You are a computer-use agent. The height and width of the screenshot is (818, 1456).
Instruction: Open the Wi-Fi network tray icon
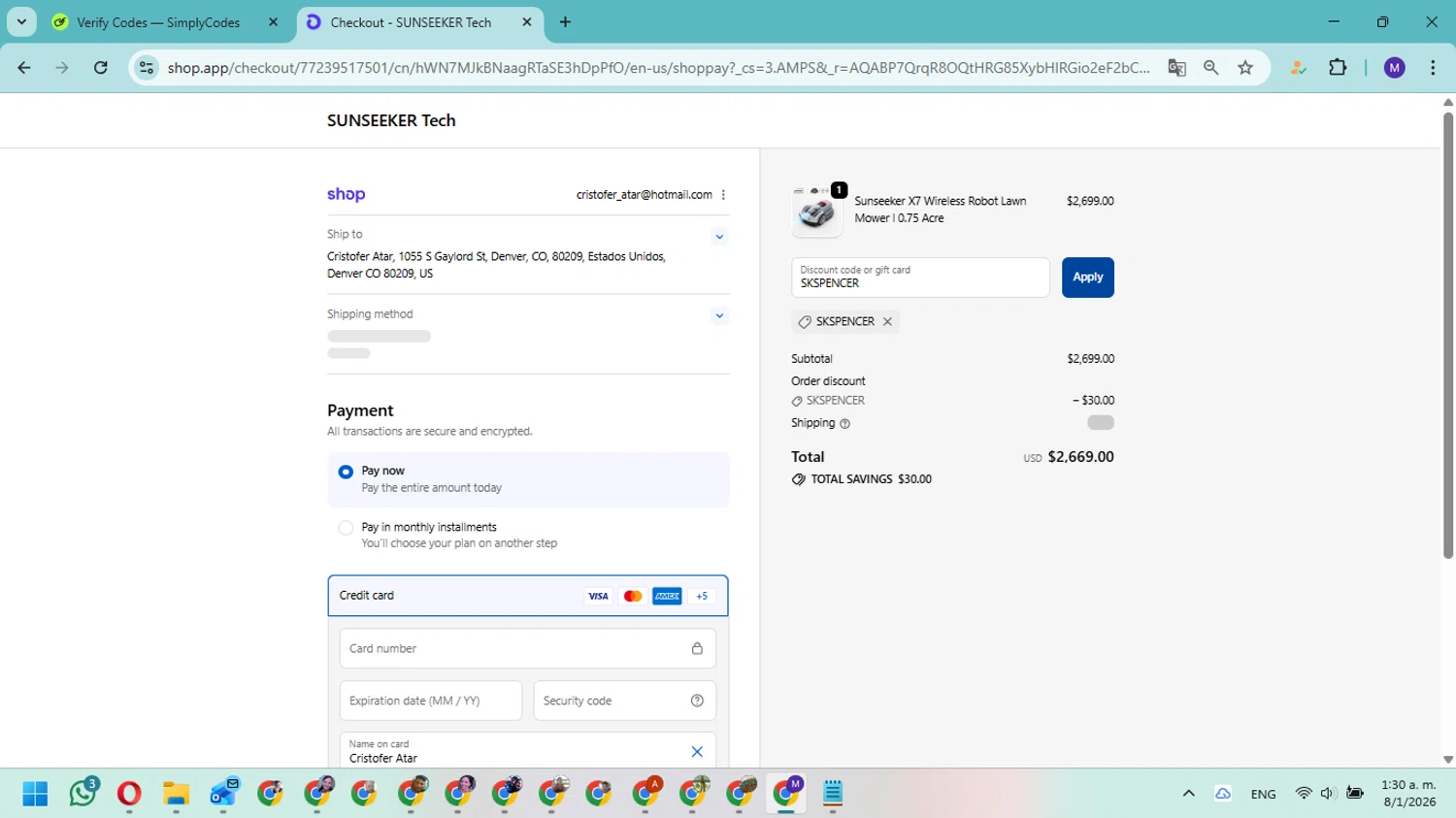click(1304, 794)
